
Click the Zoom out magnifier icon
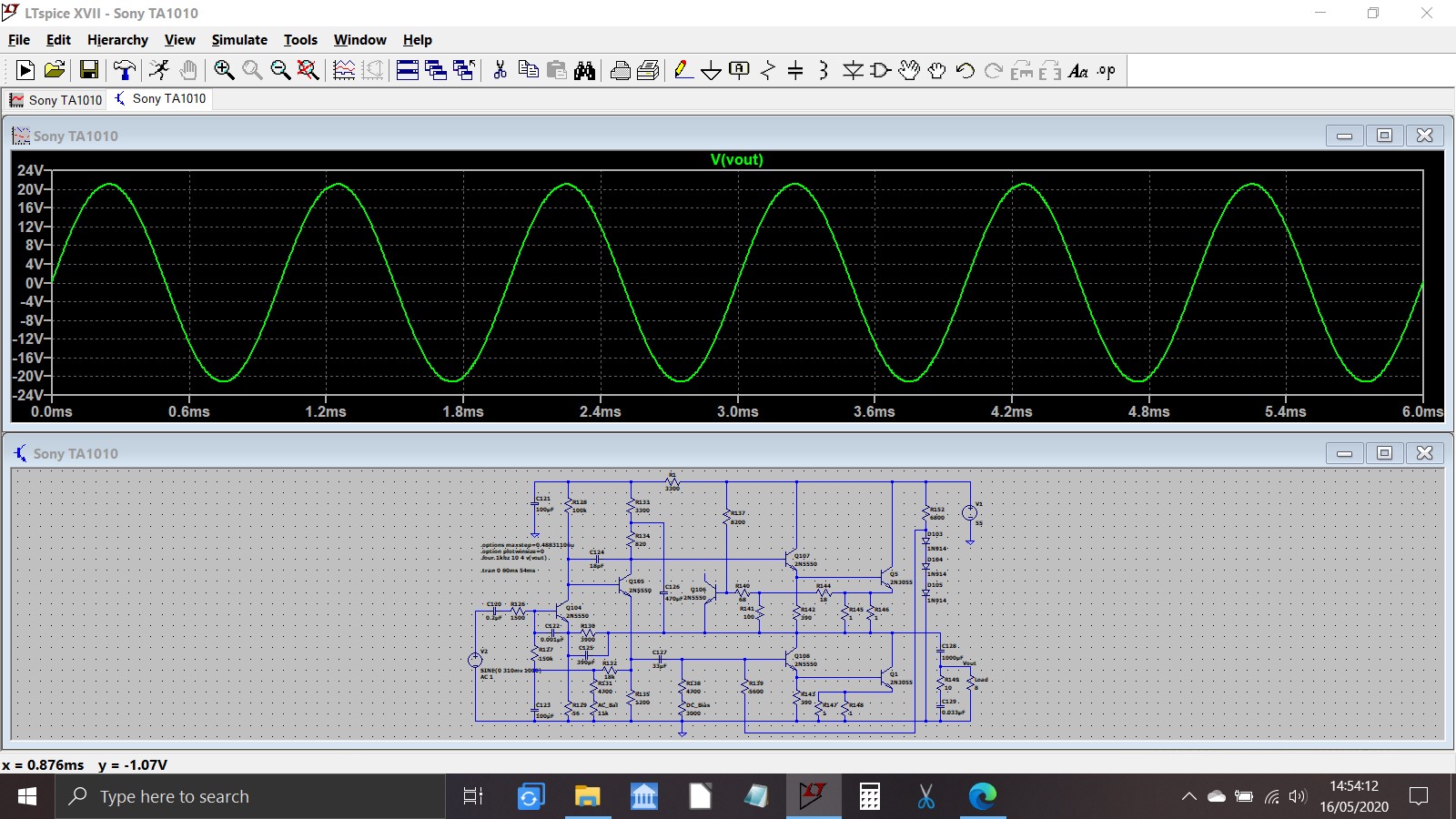click(x=280, y=70)
